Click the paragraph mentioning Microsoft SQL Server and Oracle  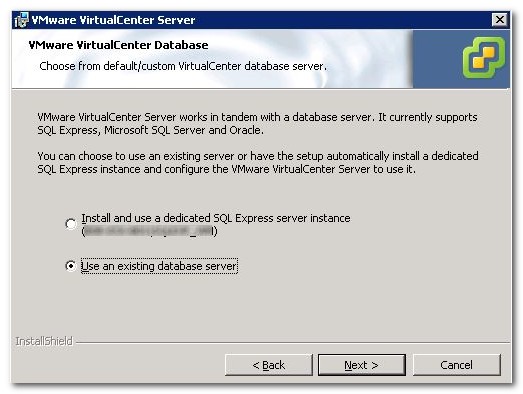(x=257, y=123)
